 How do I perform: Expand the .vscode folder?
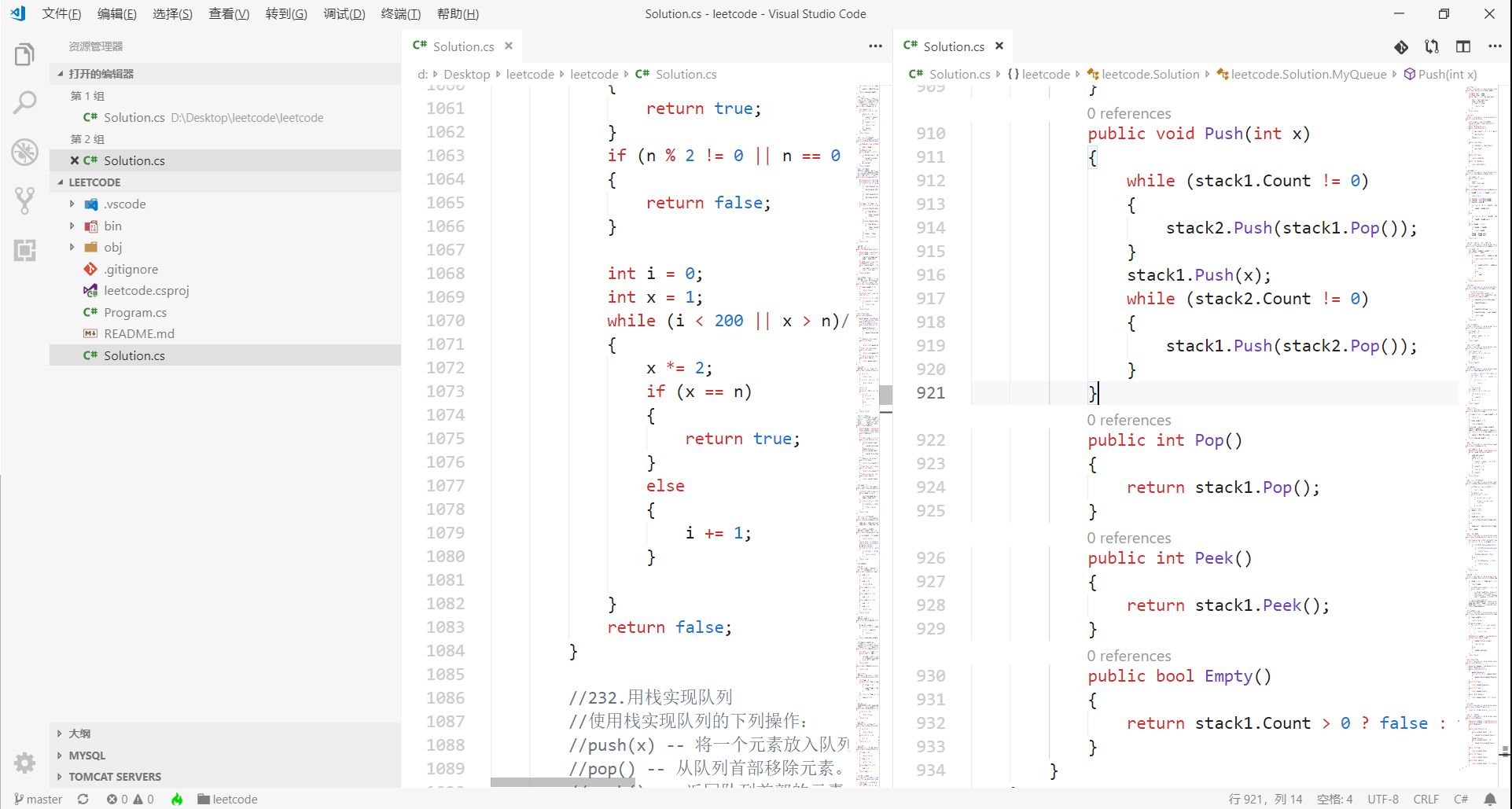(125, 204)
